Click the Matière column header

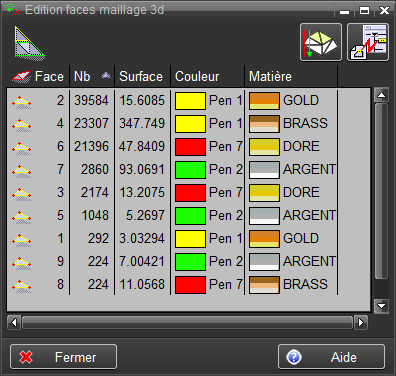(291, 76)
